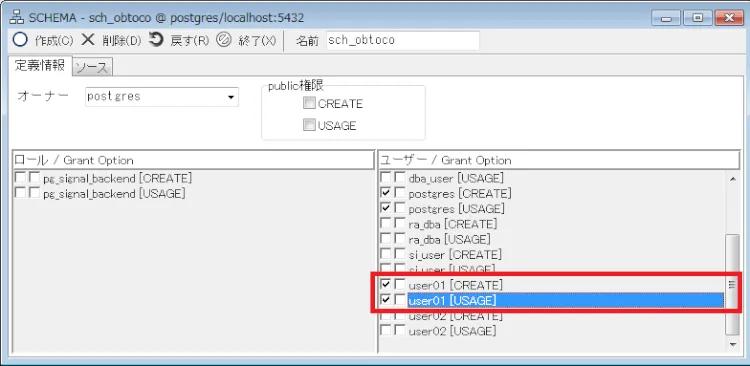Check Grant Option box for user02 [USAGE]

point(399,330)
